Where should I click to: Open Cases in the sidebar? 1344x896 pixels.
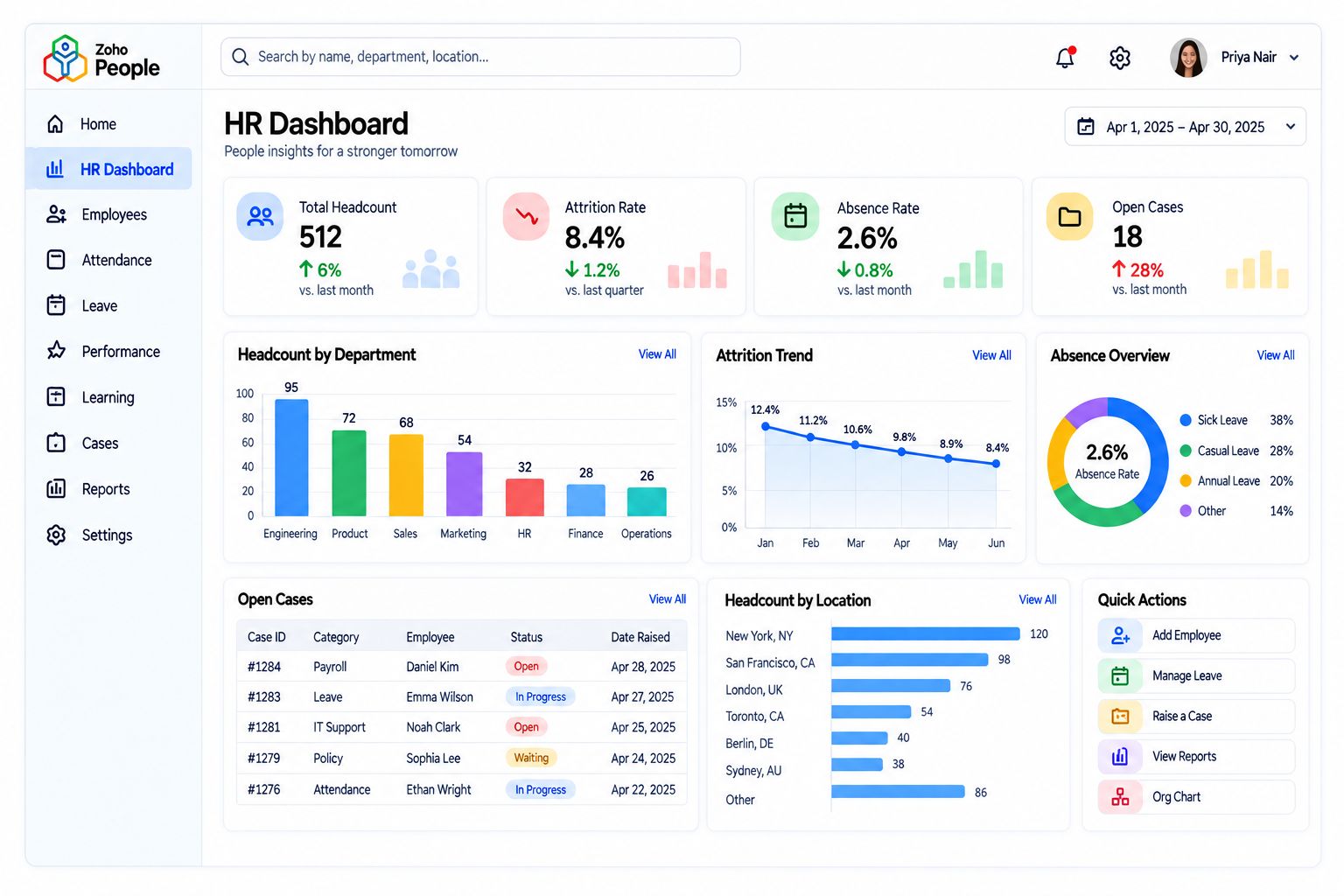(108, 443)
